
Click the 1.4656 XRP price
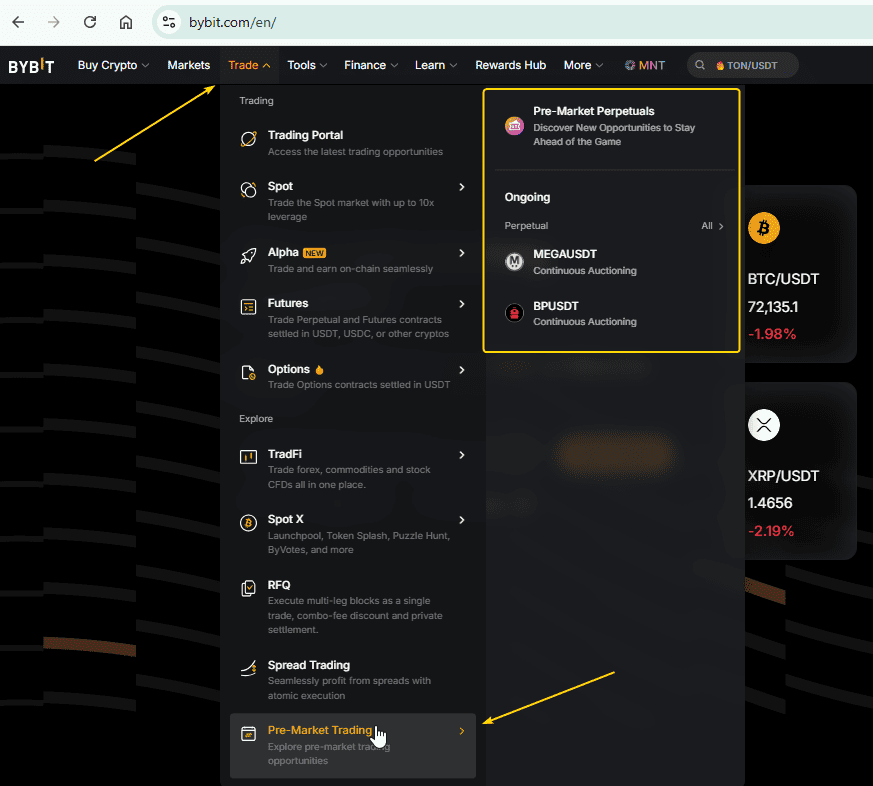point(769,503)
